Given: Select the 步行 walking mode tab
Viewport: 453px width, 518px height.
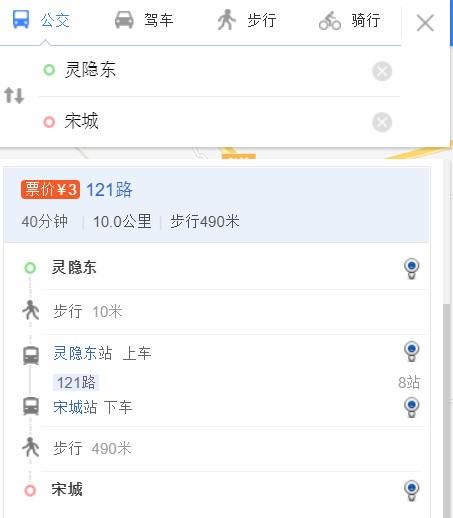Looking at the screenshot, I should tap(247, 20).
